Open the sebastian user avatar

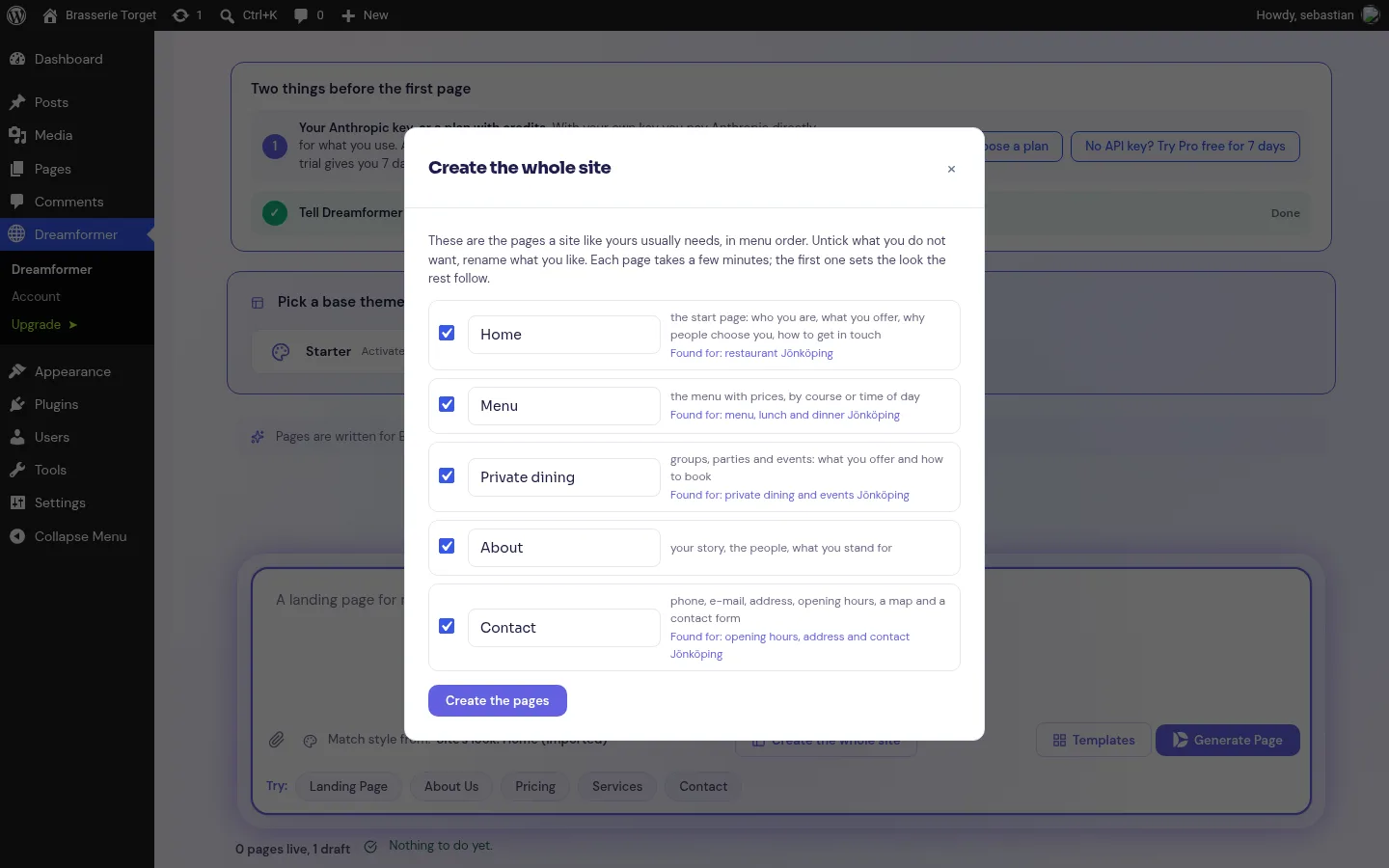pyautogui.click(x=1371, y=15)
